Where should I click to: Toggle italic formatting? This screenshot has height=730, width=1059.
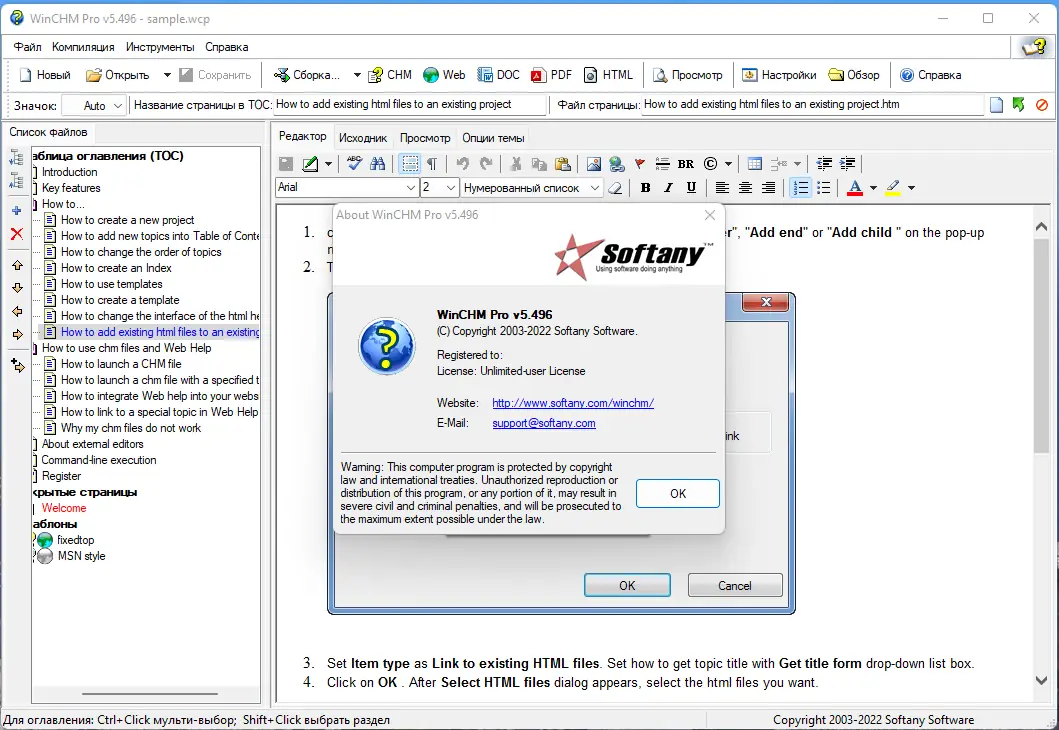[668, 188]
